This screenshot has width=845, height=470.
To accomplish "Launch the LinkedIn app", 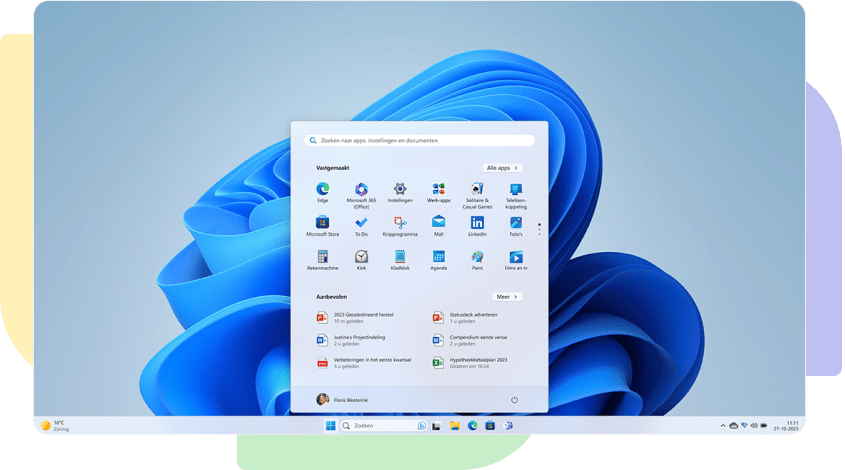I will pos(477,226).
